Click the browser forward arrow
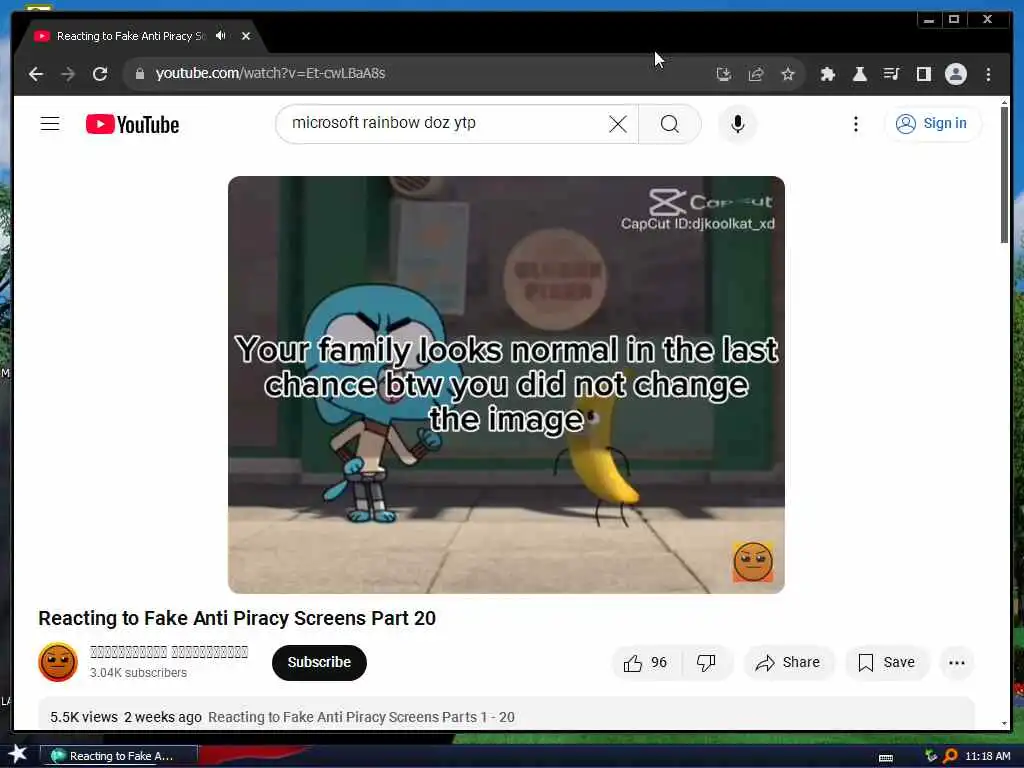Screen dimensions: 1024x768 tap(68, 74)
